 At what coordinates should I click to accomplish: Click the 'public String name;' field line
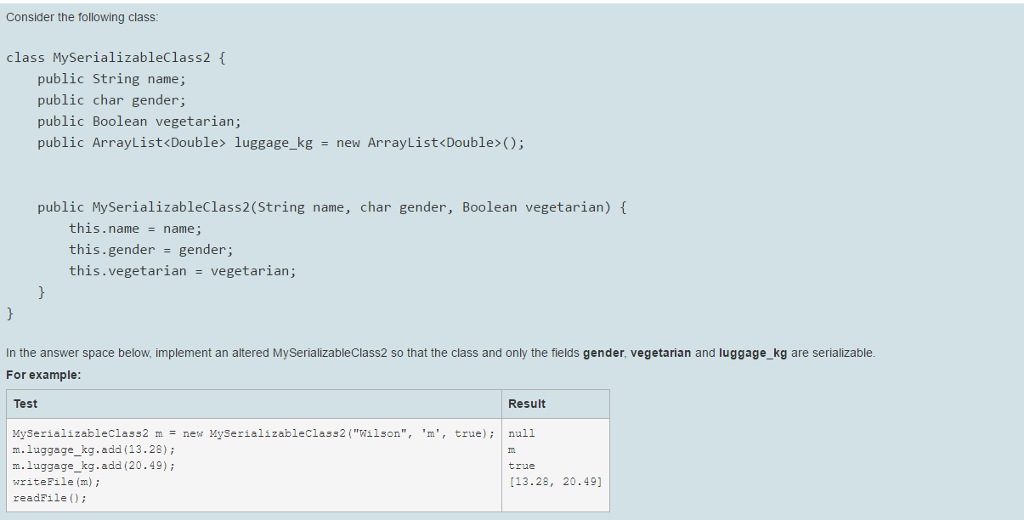[x=112, y=78]
